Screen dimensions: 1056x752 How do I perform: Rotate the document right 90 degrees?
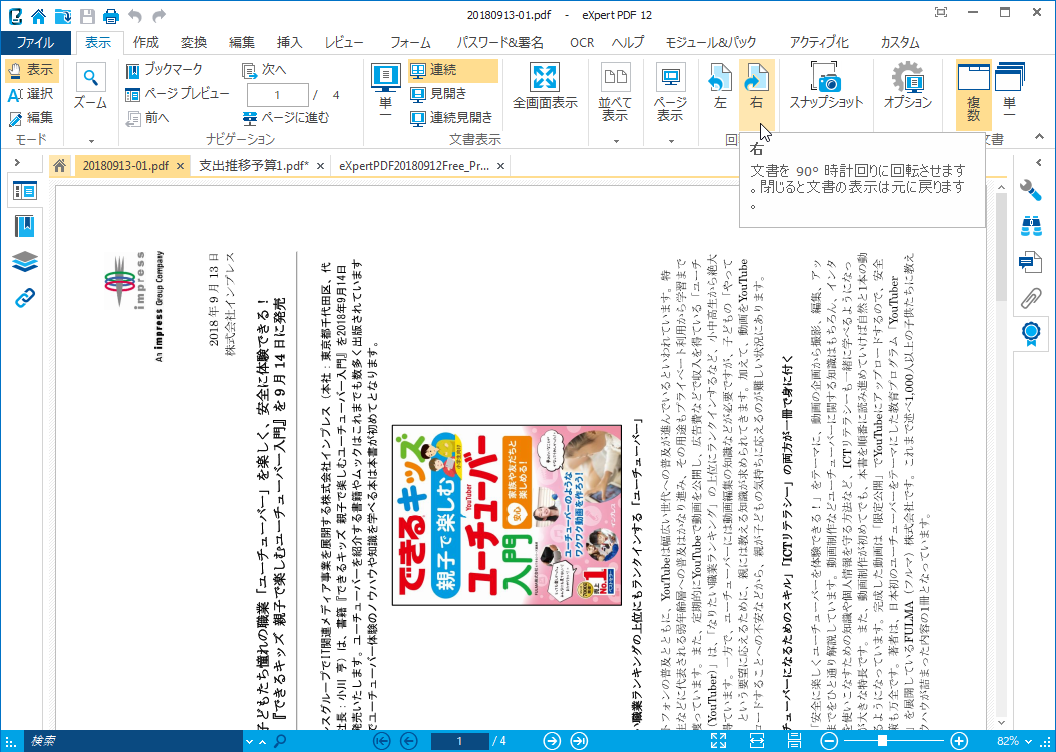click(x=757, y=85)
